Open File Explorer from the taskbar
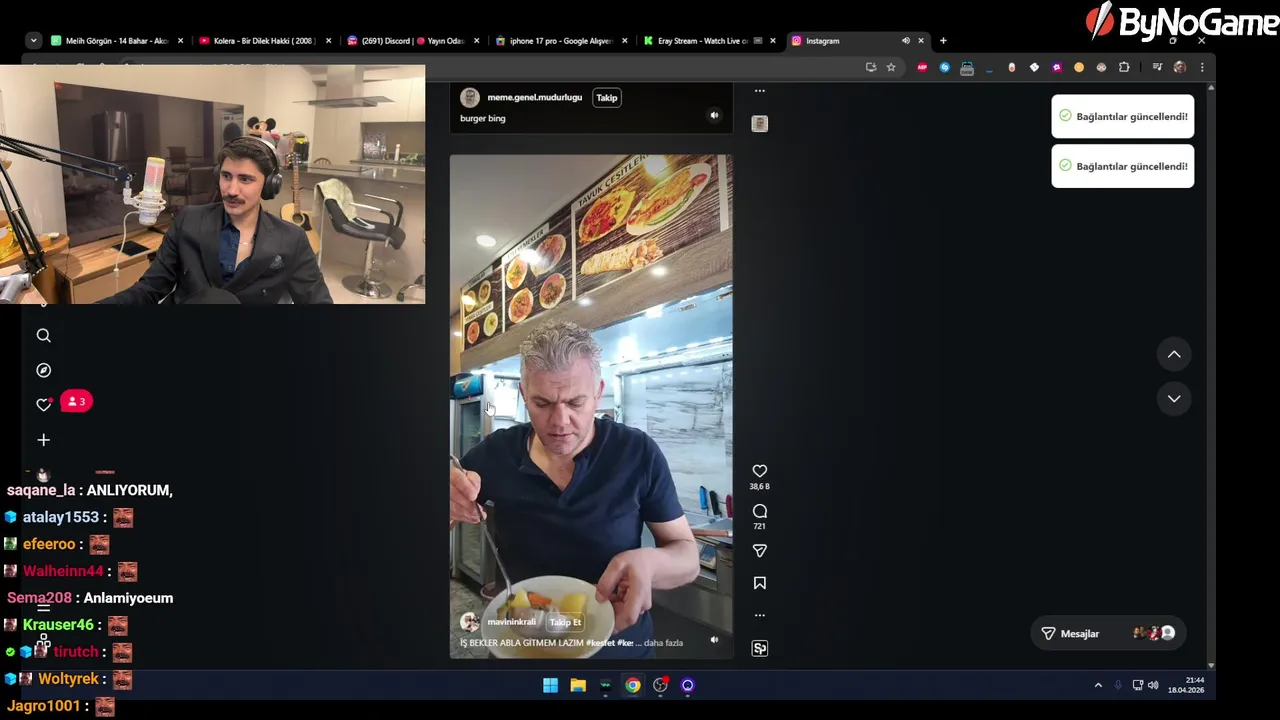1280x720 pixels. click(x=578, y=685)
